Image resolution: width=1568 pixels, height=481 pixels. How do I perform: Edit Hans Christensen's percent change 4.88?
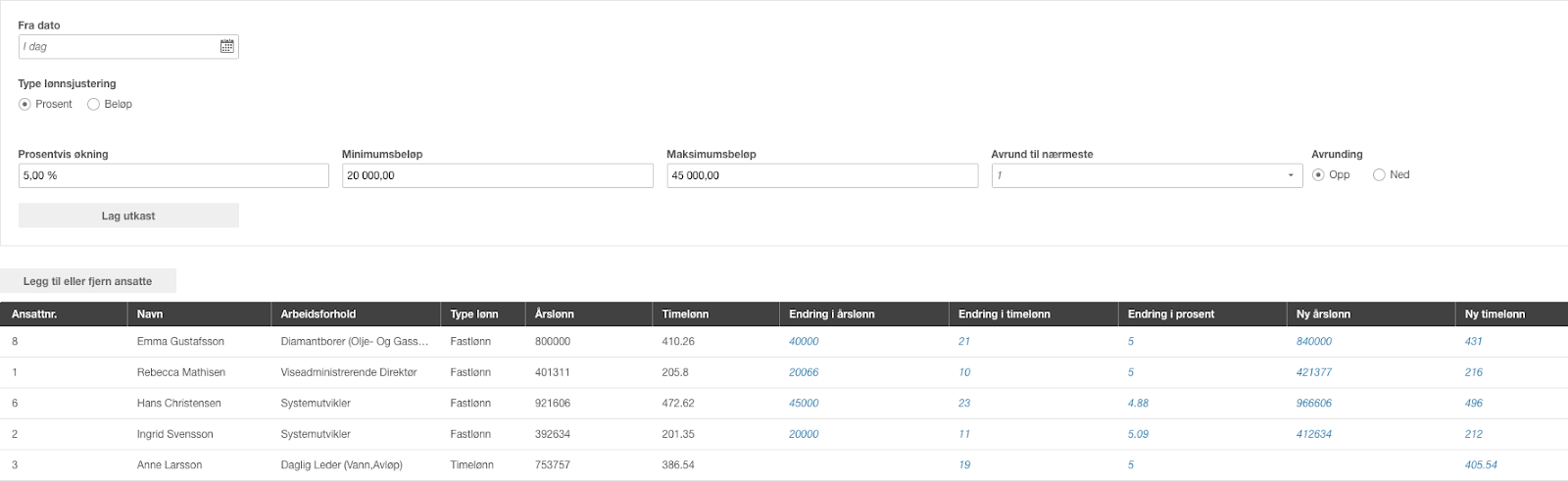(x=1138, y=404)
